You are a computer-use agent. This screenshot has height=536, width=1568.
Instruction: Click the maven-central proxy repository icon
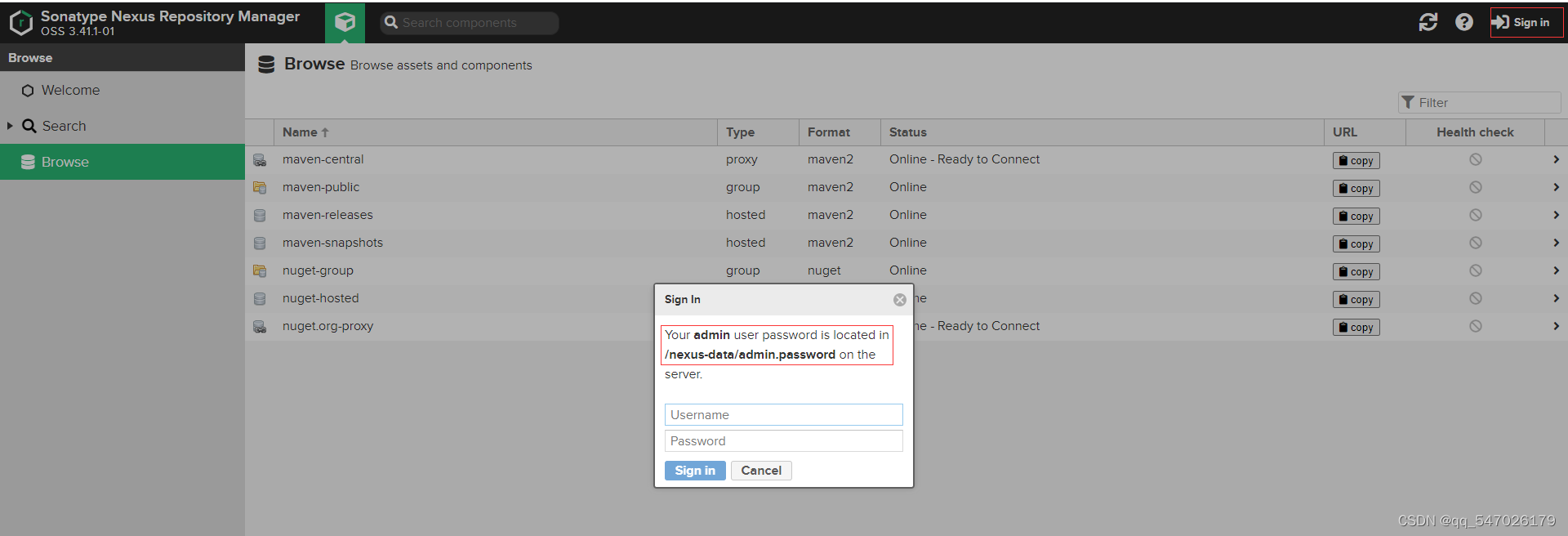coord(260,160)
